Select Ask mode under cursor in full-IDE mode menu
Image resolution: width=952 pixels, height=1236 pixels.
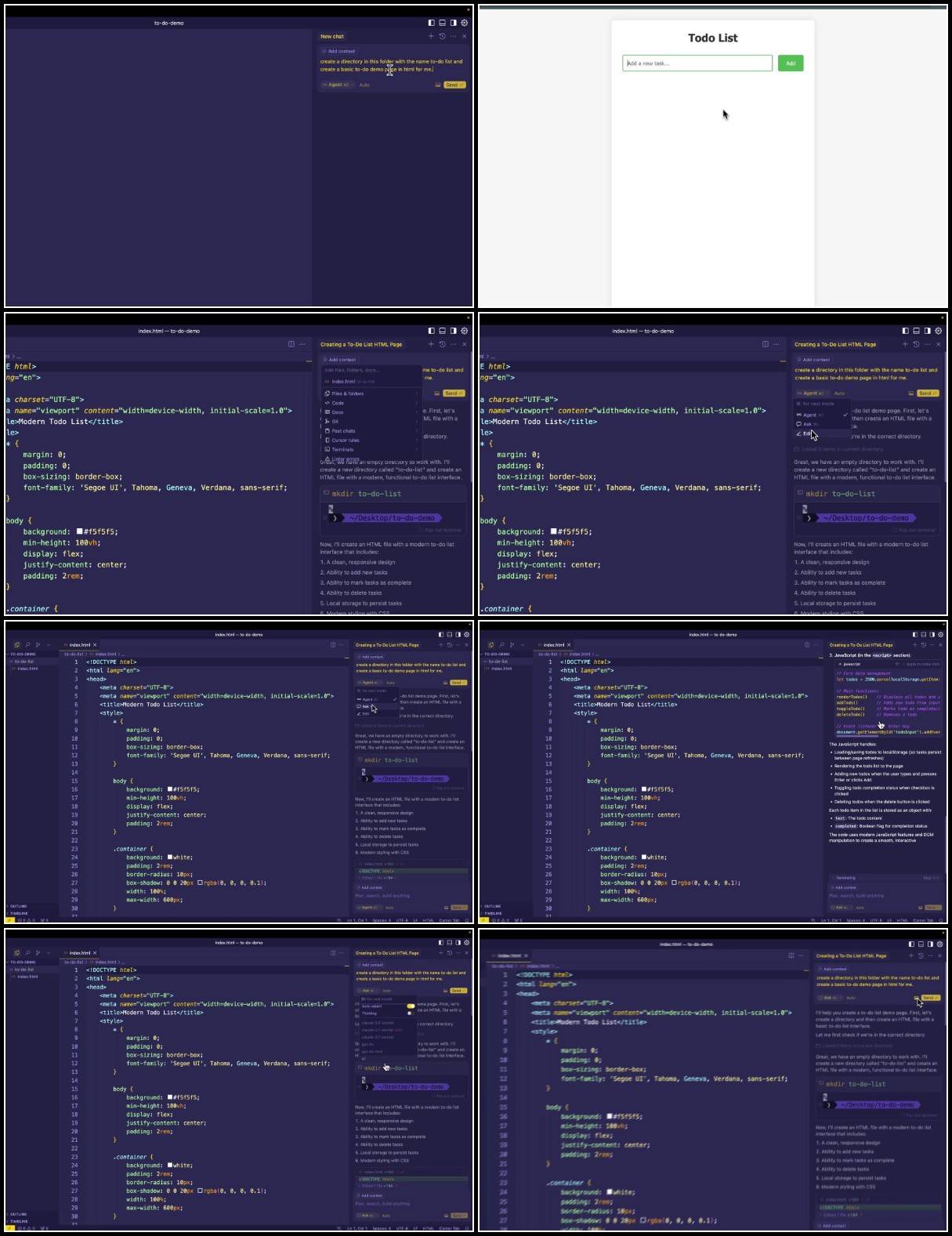tap(377, 706)
